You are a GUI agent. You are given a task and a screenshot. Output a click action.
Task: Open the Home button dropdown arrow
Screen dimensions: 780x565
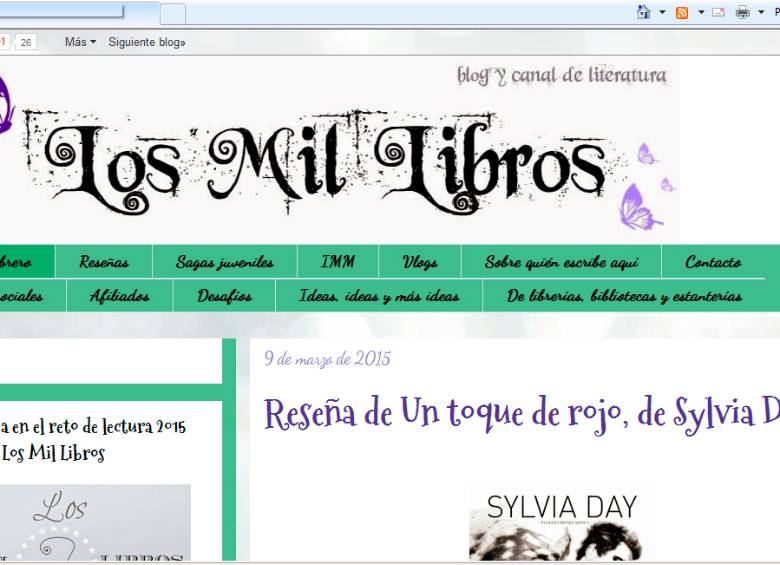(x=662, y=12)
